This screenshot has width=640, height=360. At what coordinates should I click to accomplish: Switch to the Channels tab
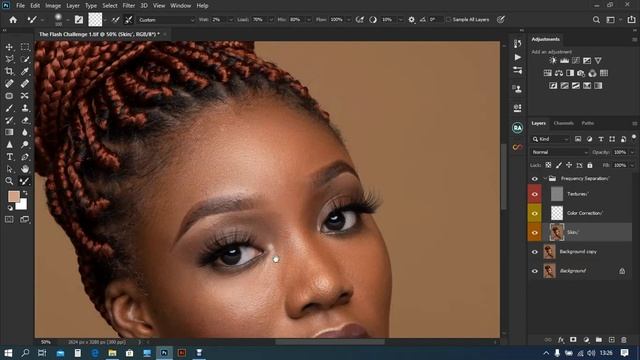pyautogui.click(x=563, y=123)
